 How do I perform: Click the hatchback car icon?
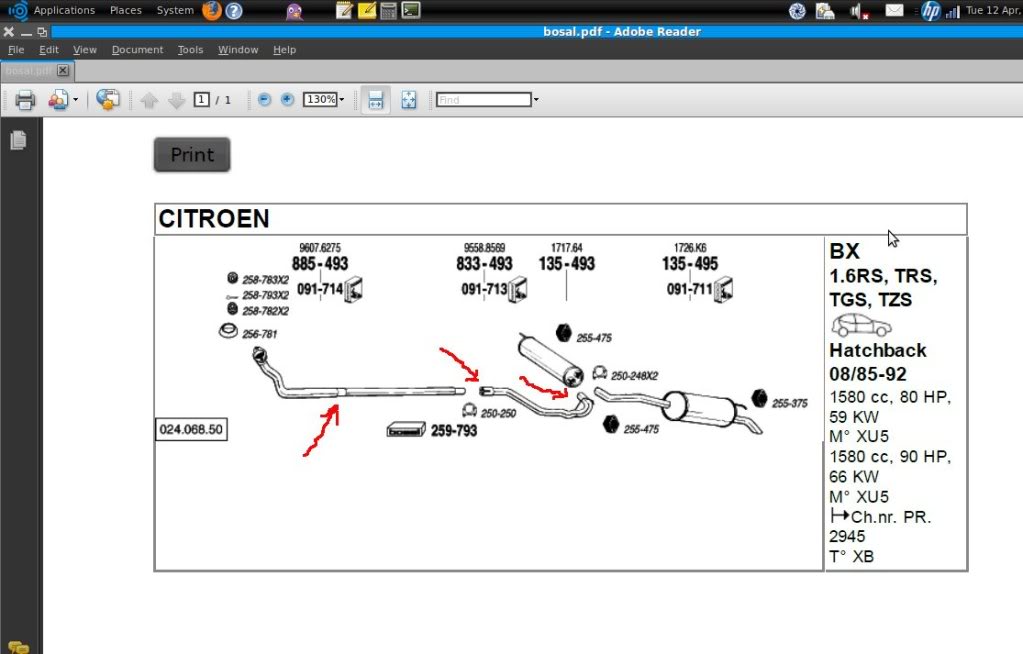coord(861,325)
